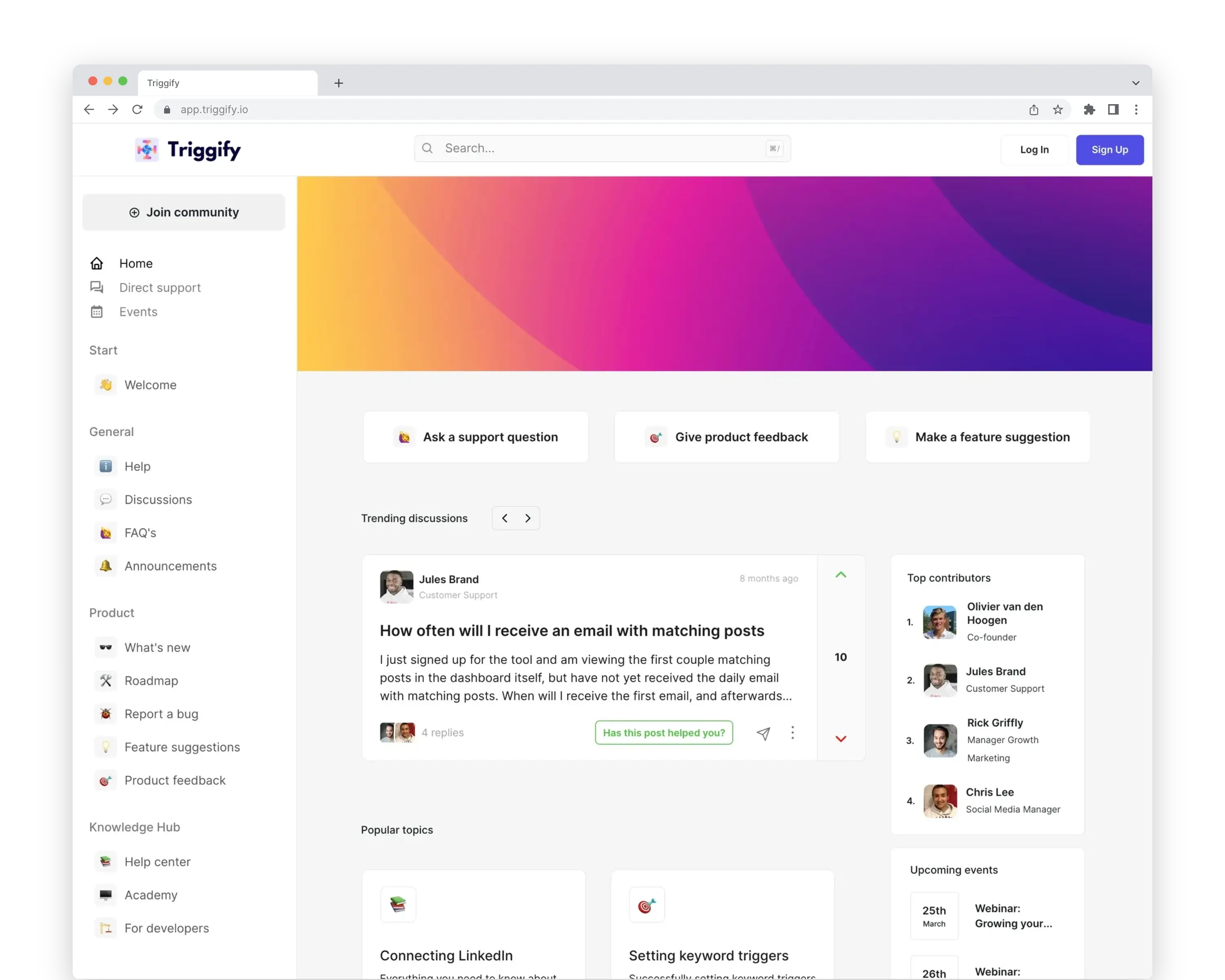Bookmark the page with the star icon

tap(1058, 110)
